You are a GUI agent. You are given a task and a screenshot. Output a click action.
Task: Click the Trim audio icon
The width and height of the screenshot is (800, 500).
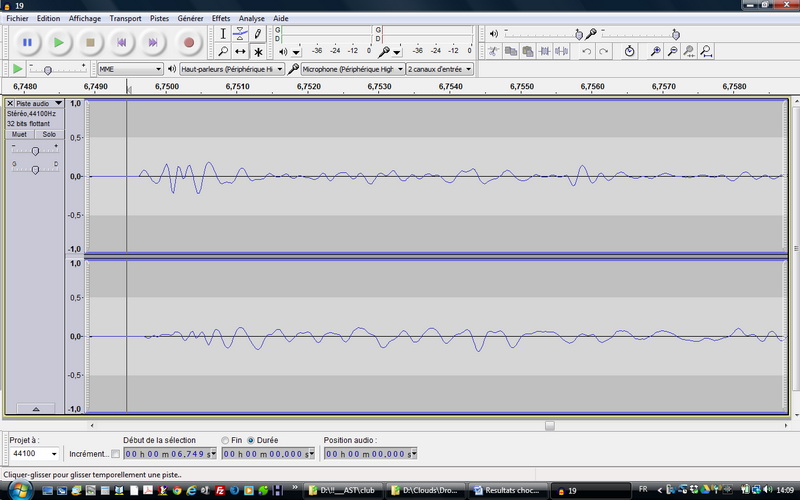[x=544, y=51]
